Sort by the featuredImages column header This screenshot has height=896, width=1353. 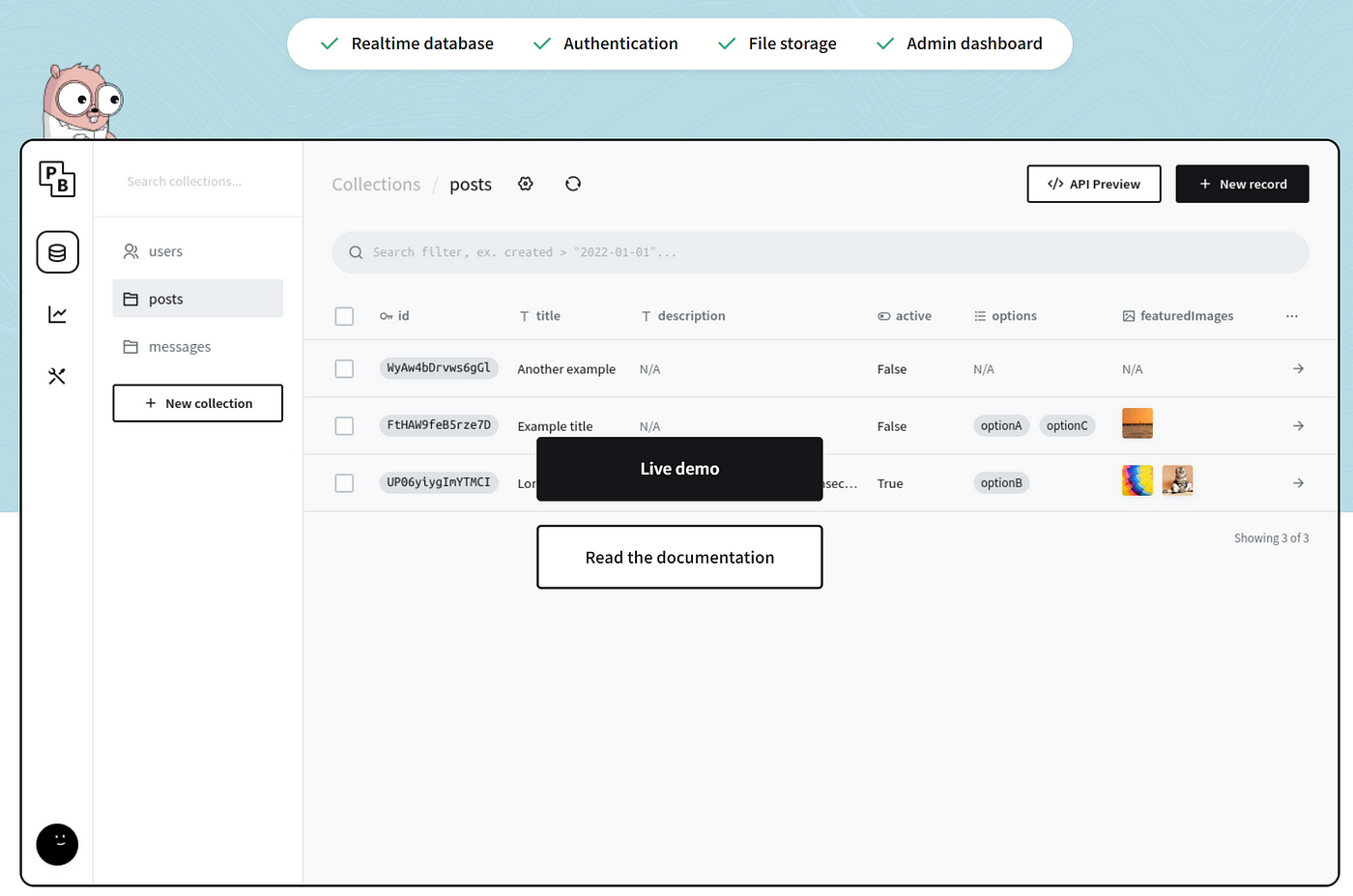point(1178,316)
